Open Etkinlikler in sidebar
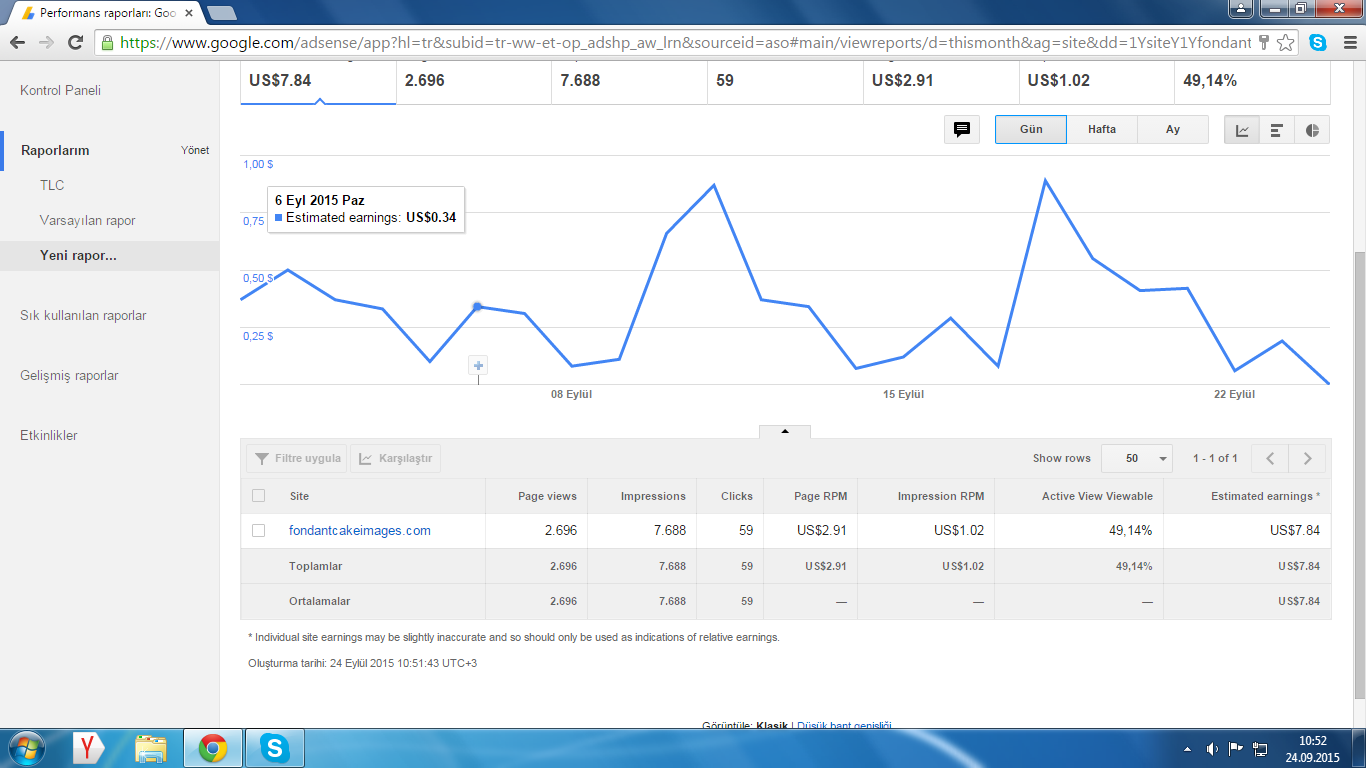 49,436
